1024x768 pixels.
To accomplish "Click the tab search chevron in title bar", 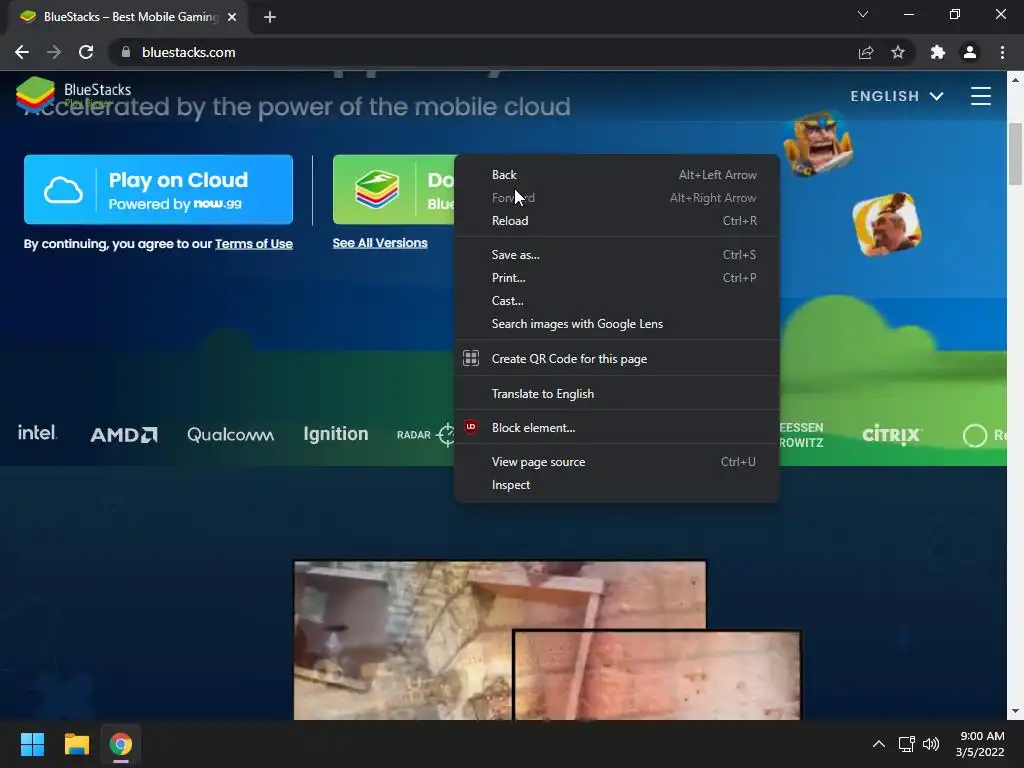I will [863, 14].
